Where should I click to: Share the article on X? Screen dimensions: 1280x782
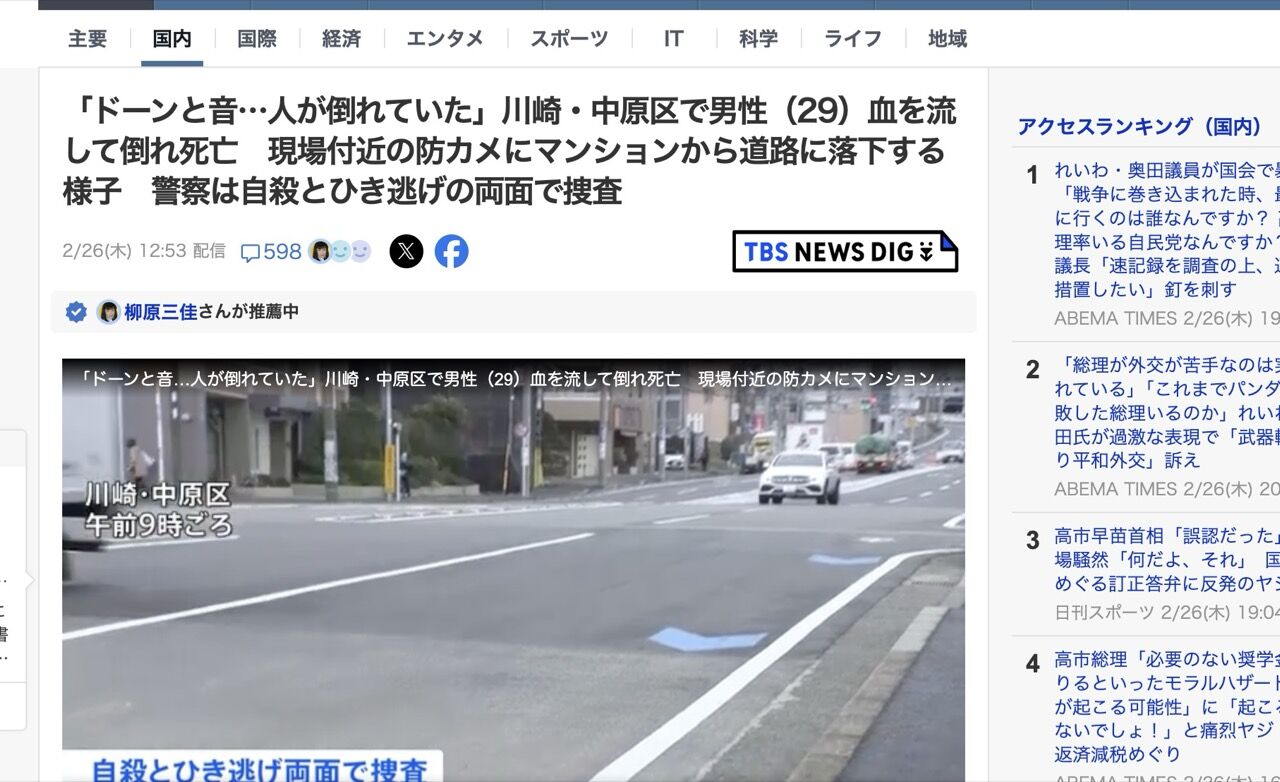click(406, 251)
